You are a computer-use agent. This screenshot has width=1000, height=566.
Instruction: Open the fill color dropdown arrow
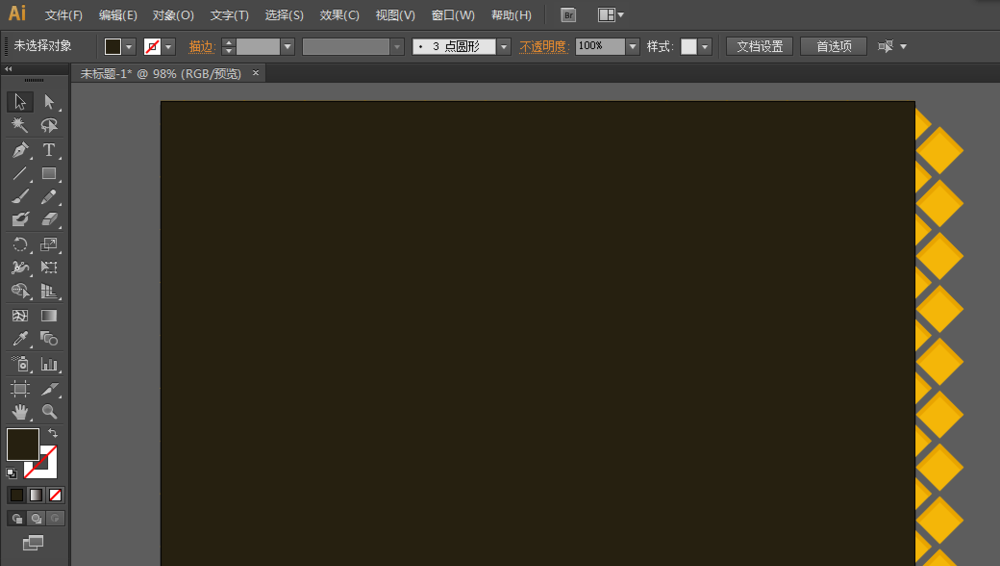(129, 47)
